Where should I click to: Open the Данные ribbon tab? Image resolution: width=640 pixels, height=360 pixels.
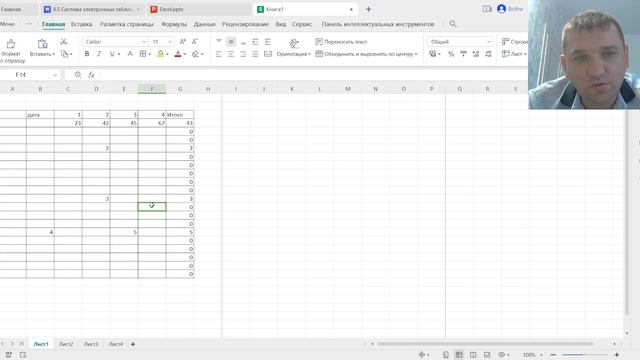(x=204, y=24)
